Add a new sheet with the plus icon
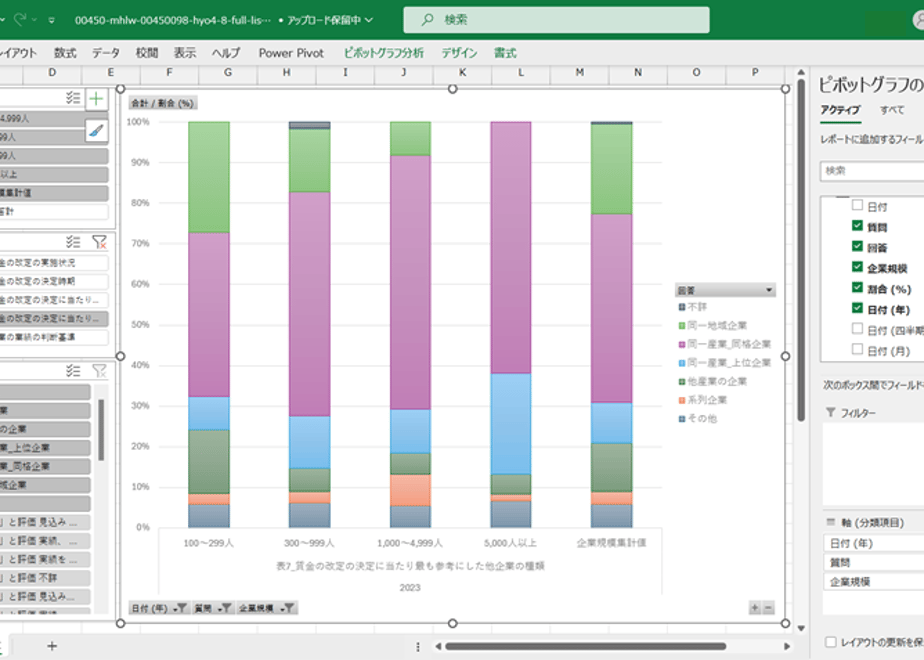 coord(52,646)
